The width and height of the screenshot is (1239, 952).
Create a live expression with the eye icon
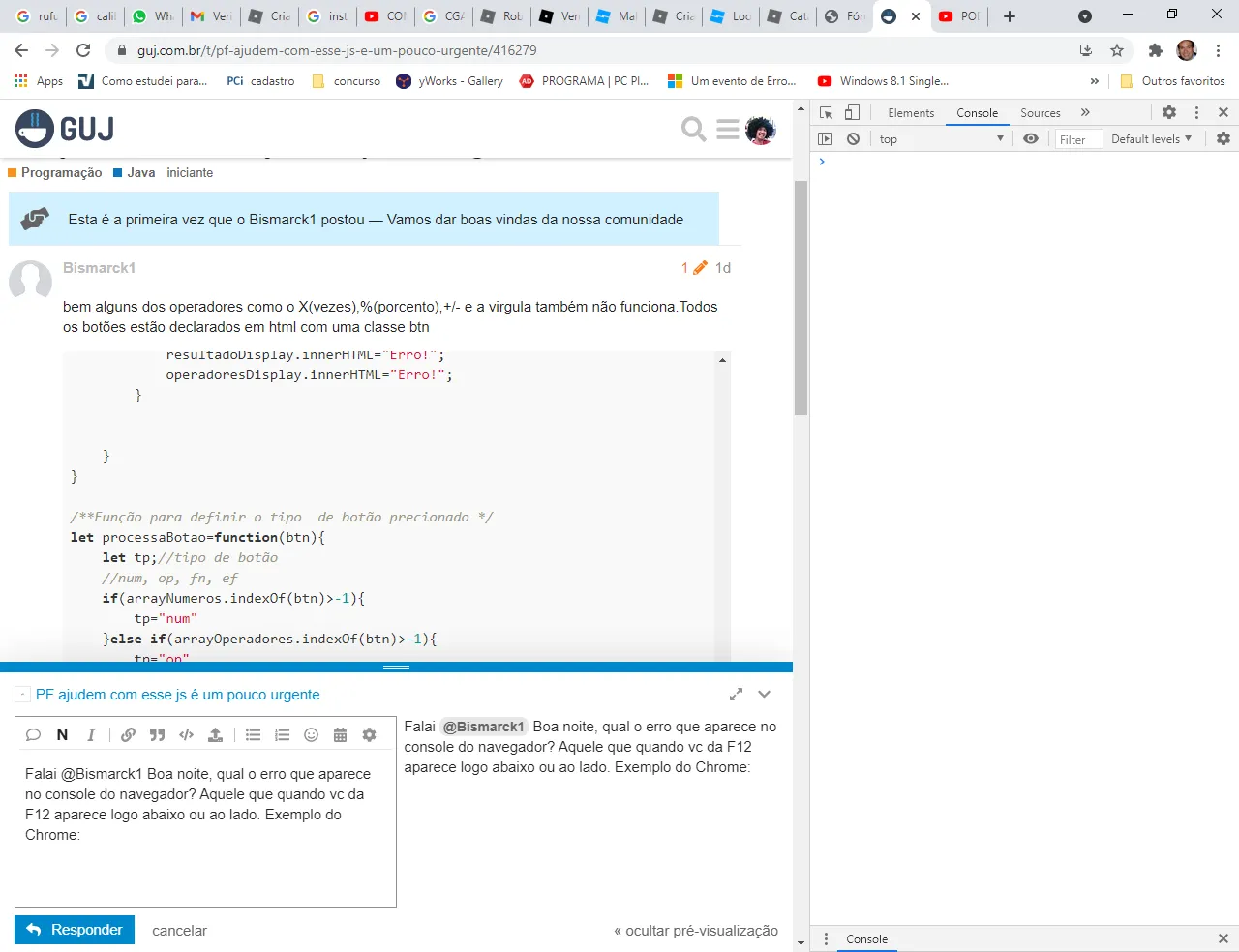point(1031,139)
